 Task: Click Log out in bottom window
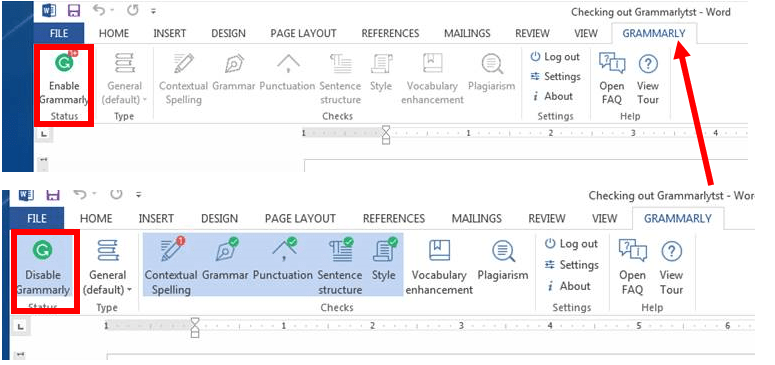coord(571,244)
